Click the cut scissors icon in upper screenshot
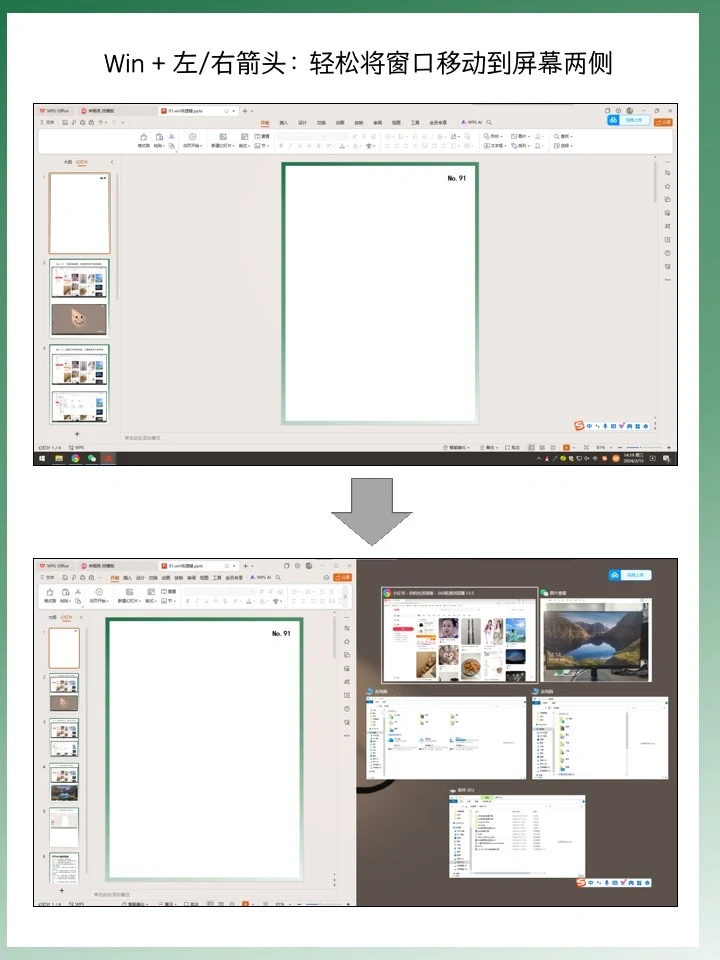The image size is (720, 960). [x=171, y=137]
